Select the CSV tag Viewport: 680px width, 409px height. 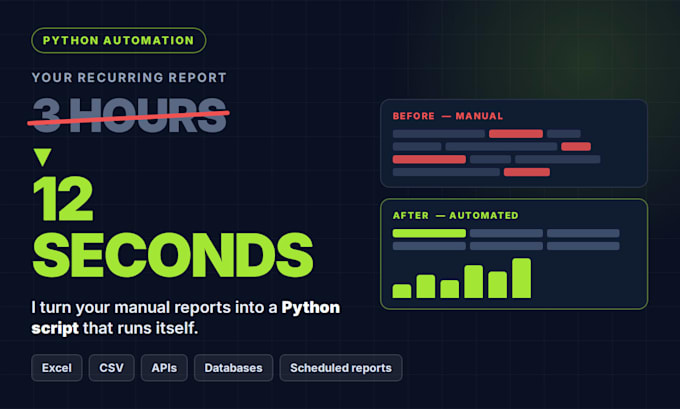tap(111, 368)
